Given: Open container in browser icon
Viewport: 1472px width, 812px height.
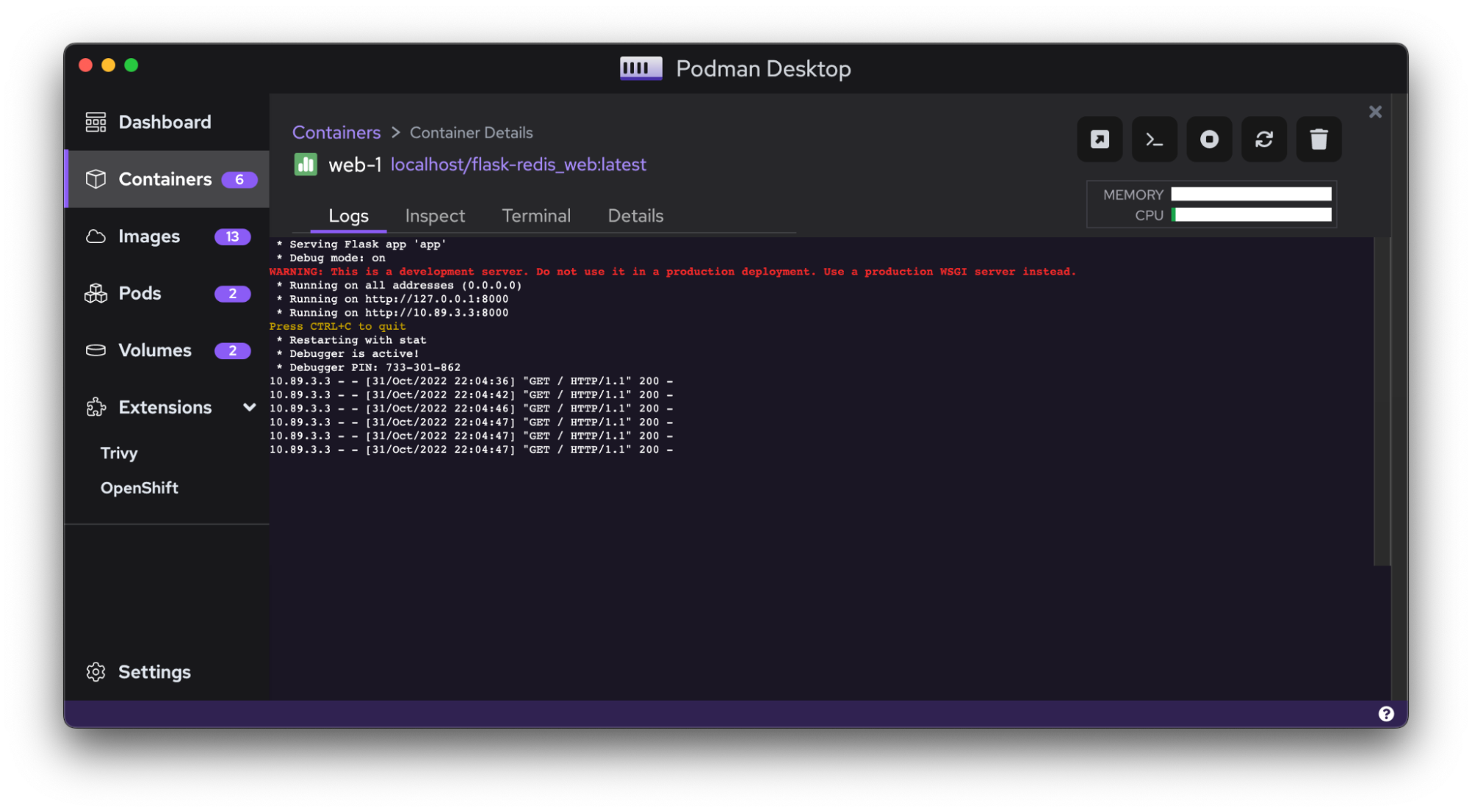Looking at the screenshot, I should coord(1099,139).
